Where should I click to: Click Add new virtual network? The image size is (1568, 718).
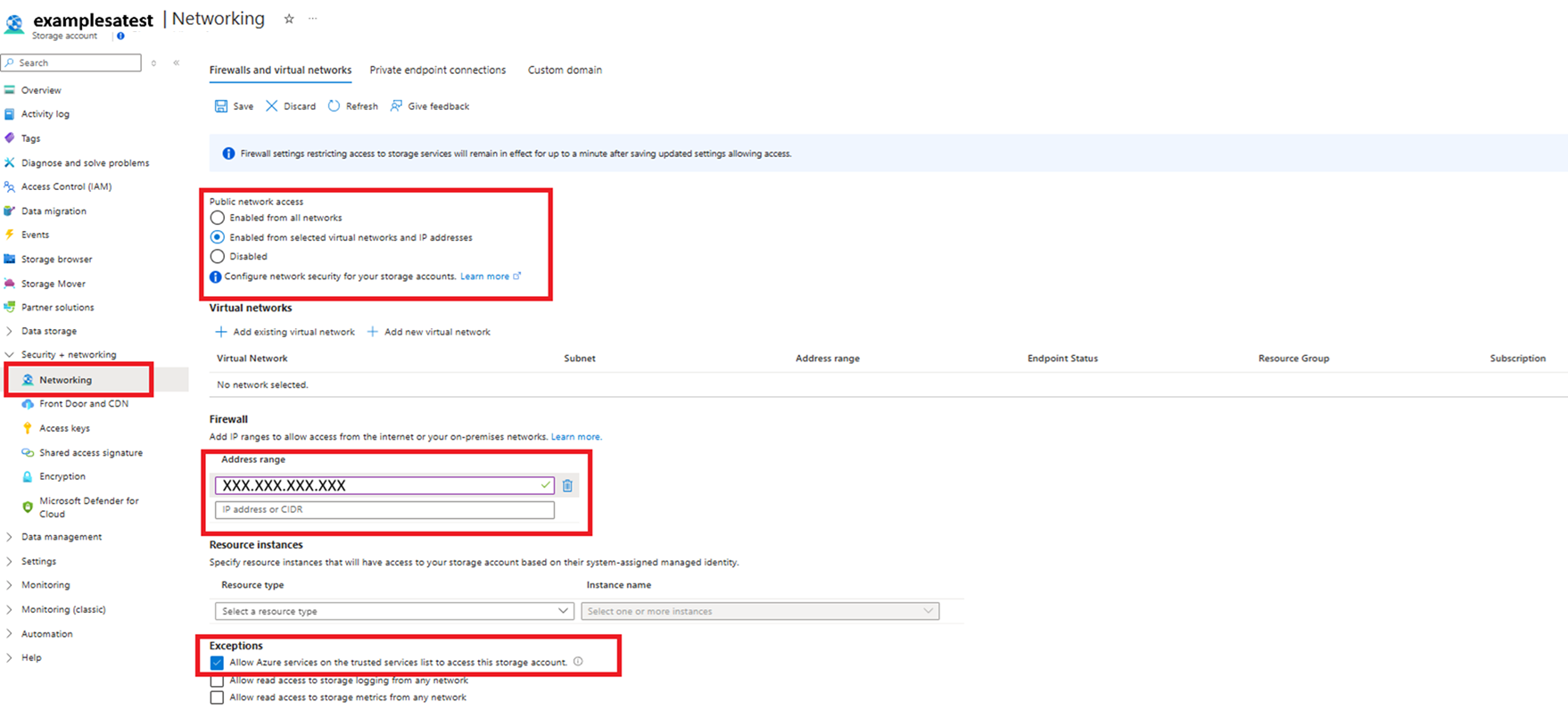point(429,332)
